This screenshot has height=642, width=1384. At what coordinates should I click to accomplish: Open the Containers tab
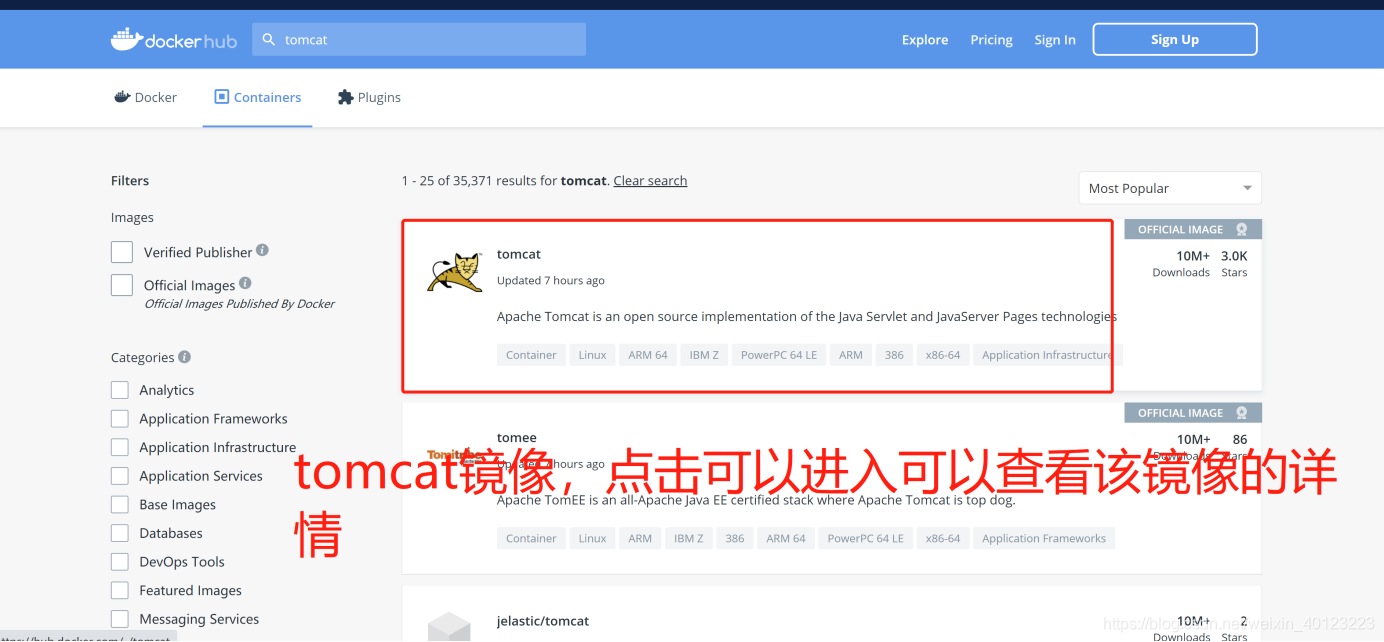257,97
